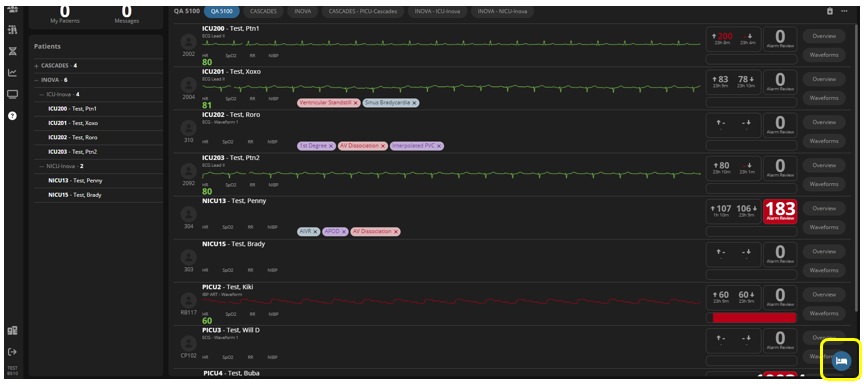Remove the 1st Degree tag on ICU202
This screenshot has width=864, height=387.
(331, 146)
